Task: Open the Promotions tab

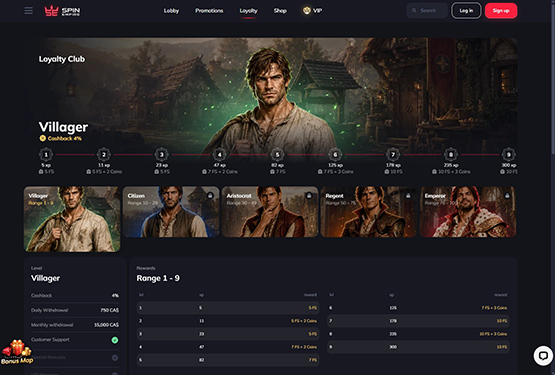Action: click(x=209, y=11)
